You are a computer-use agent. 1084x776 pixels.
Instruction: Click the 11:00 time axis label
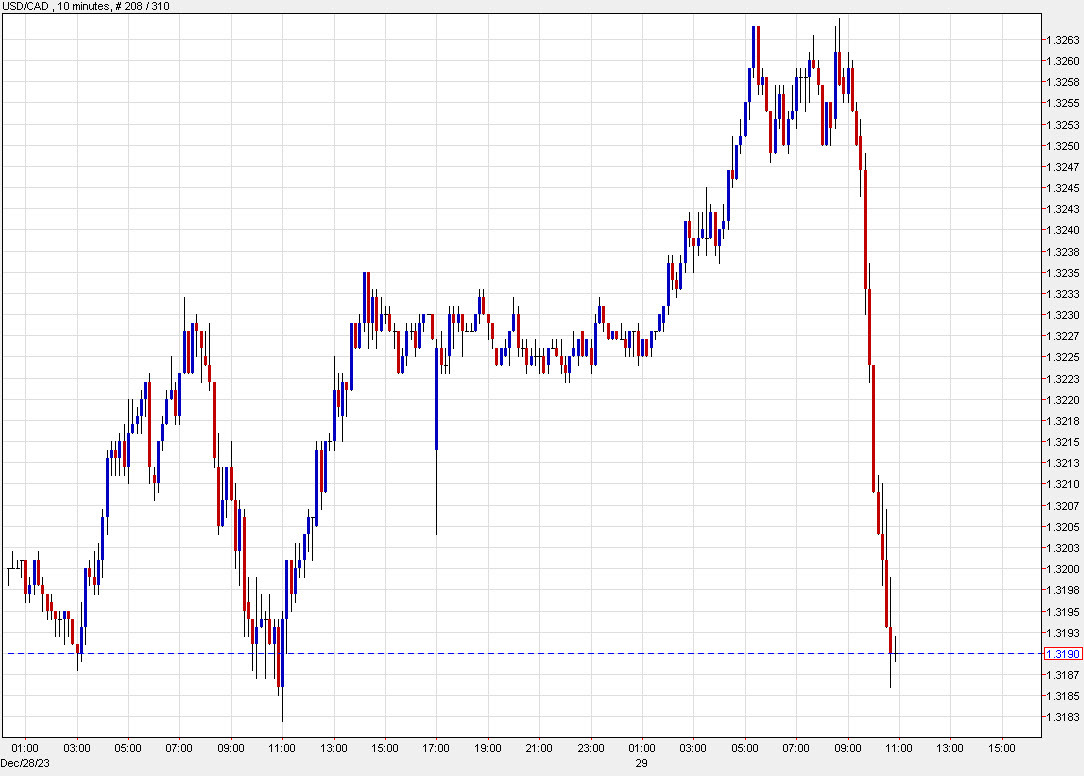point(282,746)
